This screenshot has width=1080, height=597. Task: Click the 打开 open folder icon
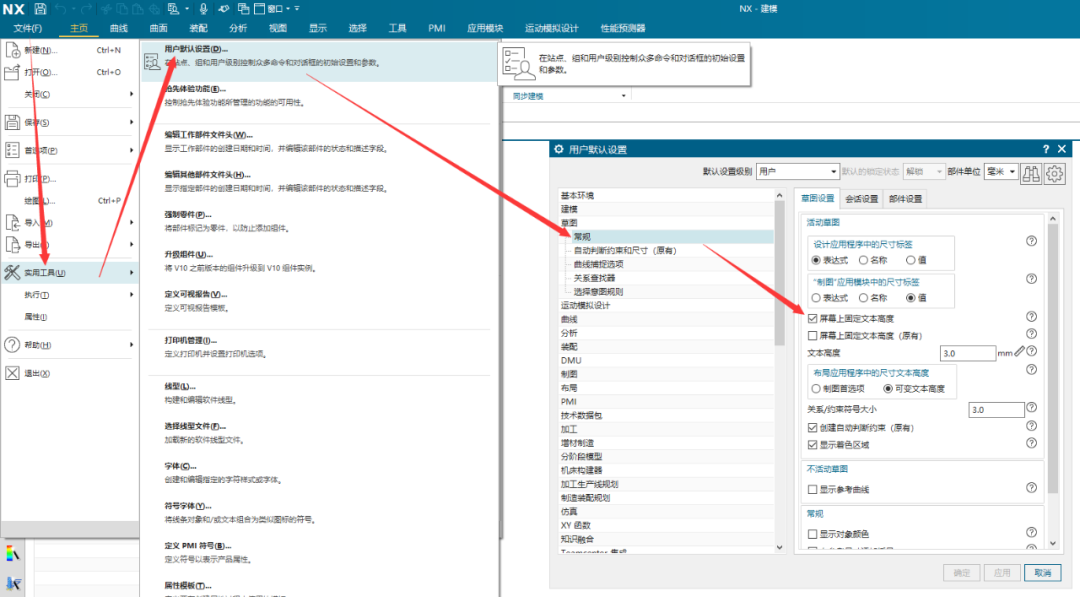(13, 72)
